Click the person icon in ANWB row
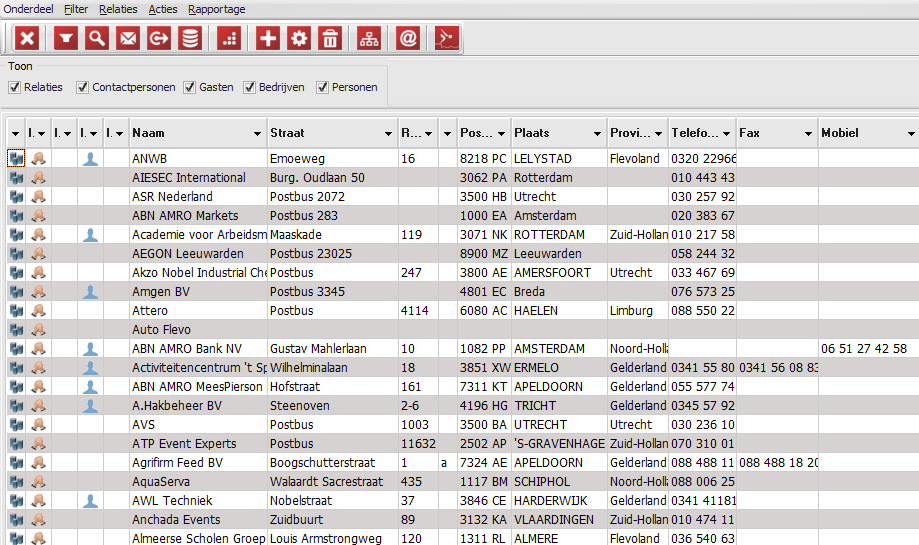Screen dimensions: 919x545 90,159
